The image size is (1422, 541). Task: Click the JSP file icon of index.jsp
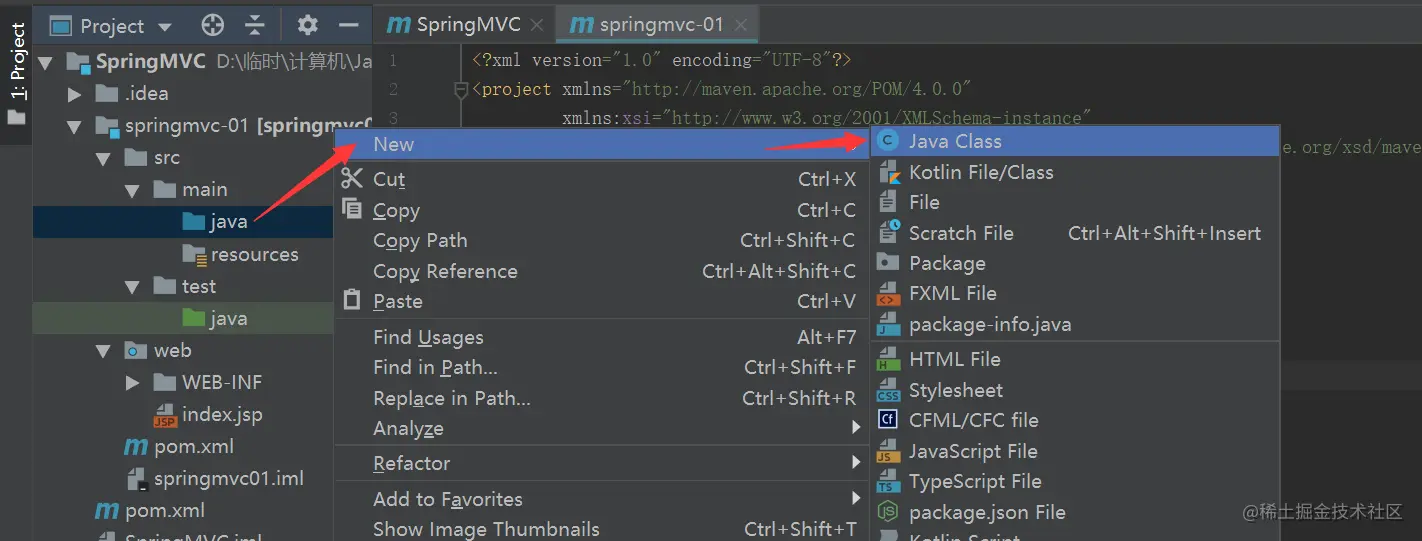point(165,415)
